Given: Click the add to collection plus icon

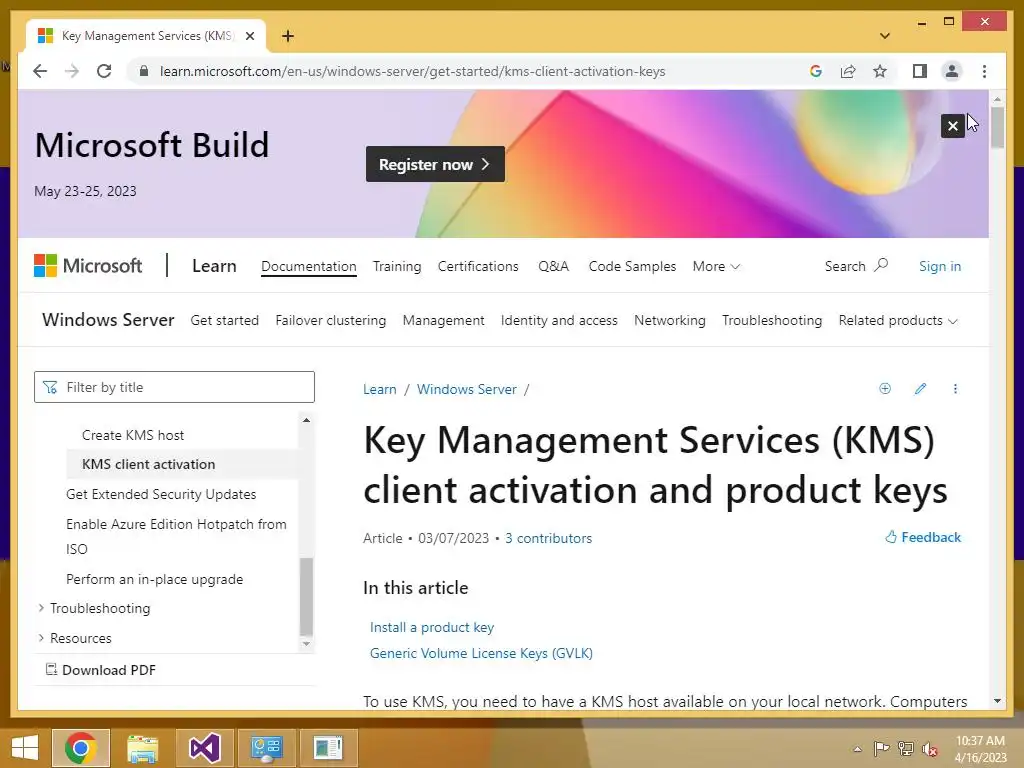Looking at the screenshot, I should [x=885, y=389].
